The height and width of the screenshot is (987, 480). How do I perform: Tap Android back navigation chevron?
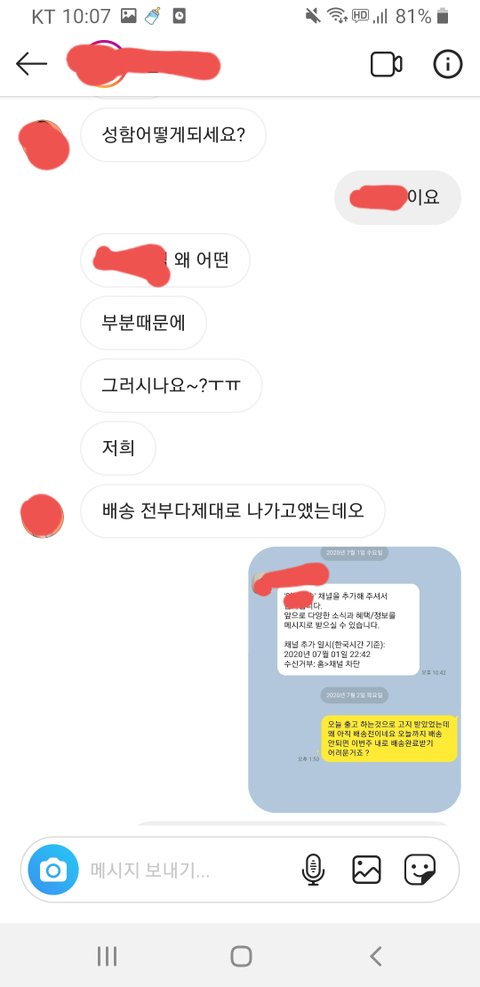coord(376,956)
